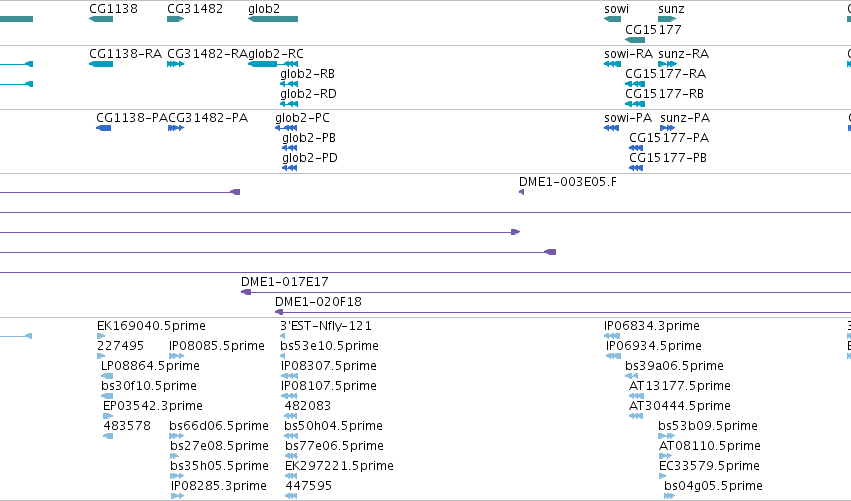Image resolution: width=851 pixels, height=501 pixels.
Task: Click the glob2-PB protein arrows
Action: pos(289,148)
